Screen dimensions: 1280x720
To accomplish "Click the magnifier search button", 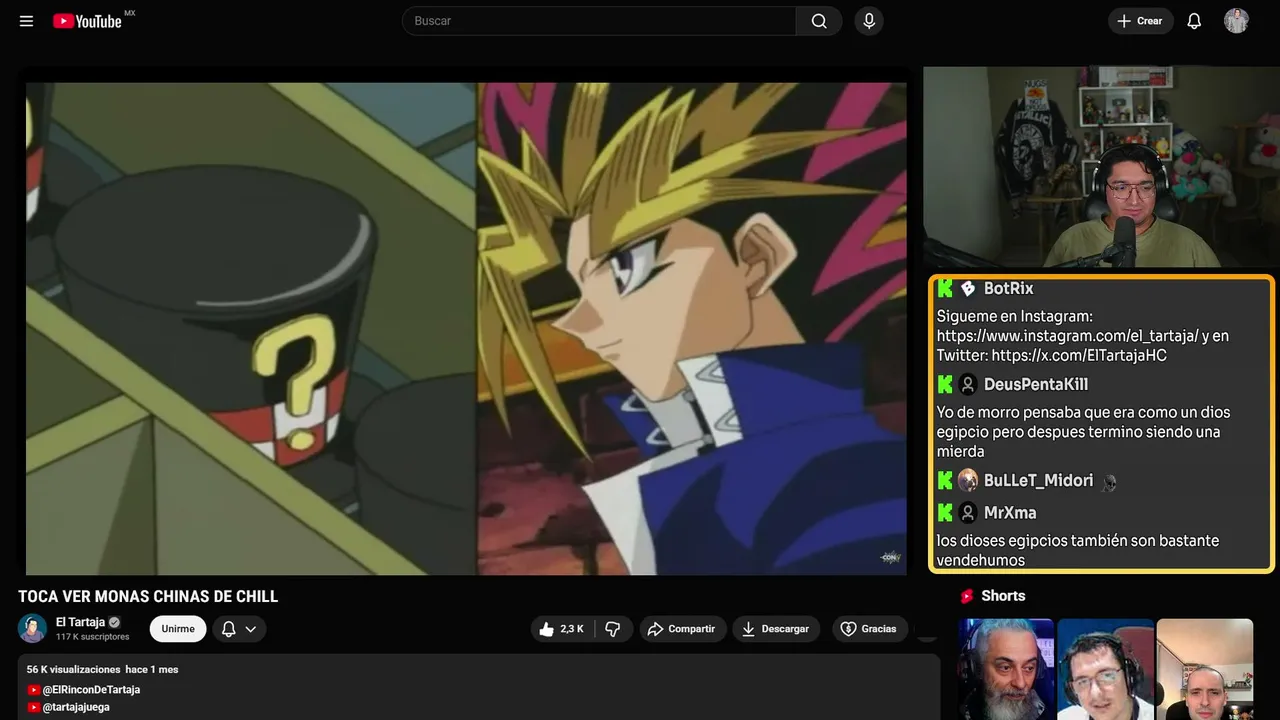I will 819,21.
